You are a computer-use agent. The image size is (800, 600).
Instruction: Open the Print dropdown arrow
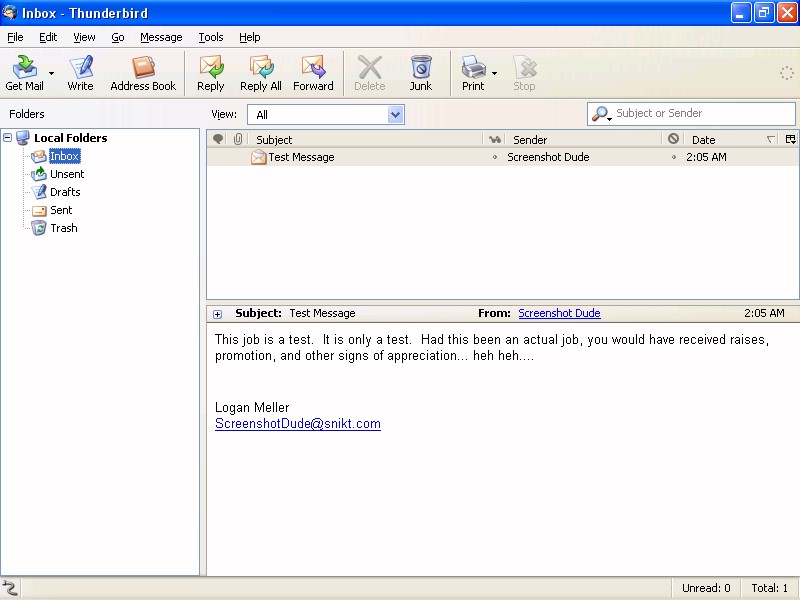(494, 73)
